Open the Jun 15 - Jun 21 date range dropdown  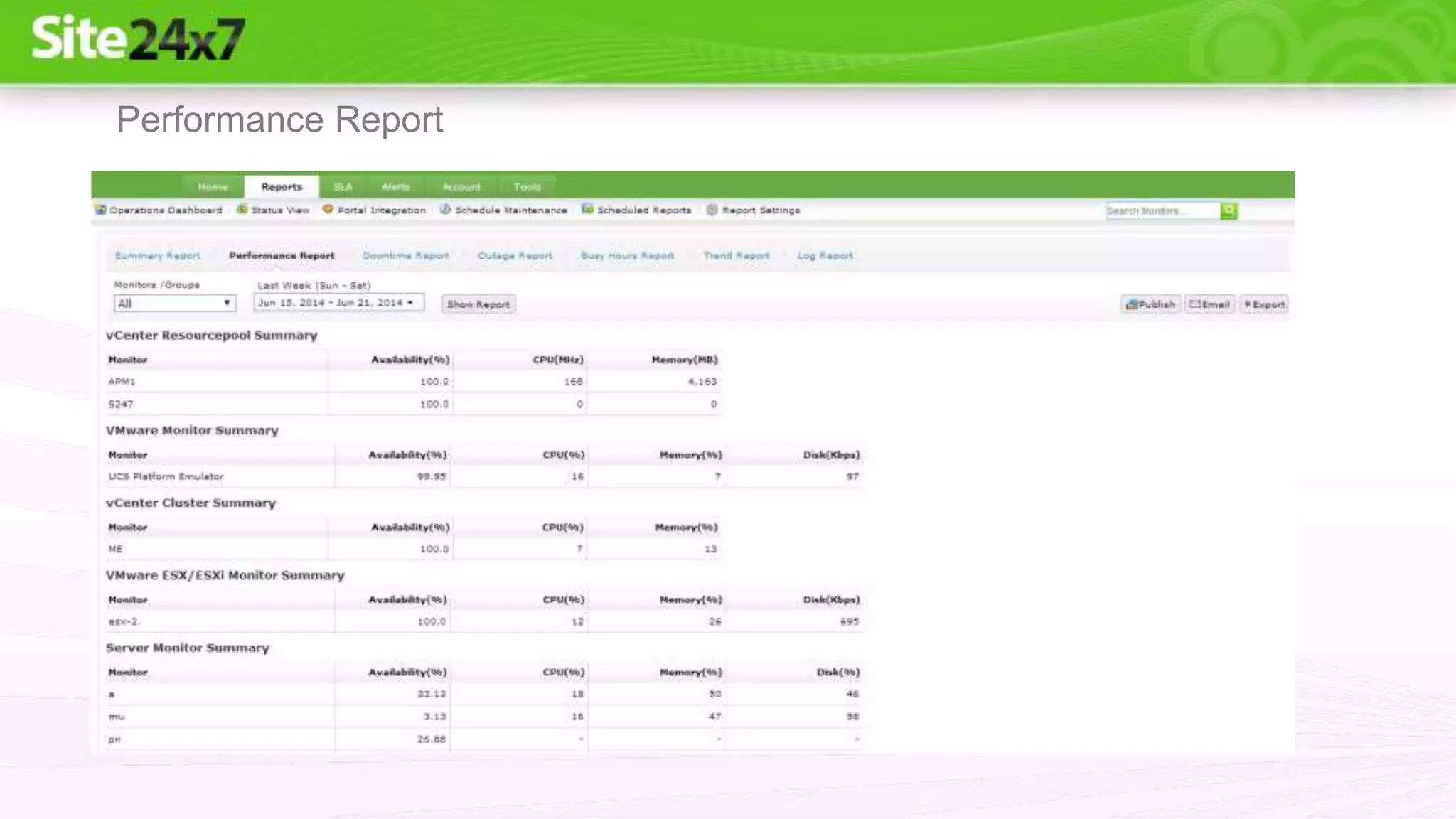point(339,303)
